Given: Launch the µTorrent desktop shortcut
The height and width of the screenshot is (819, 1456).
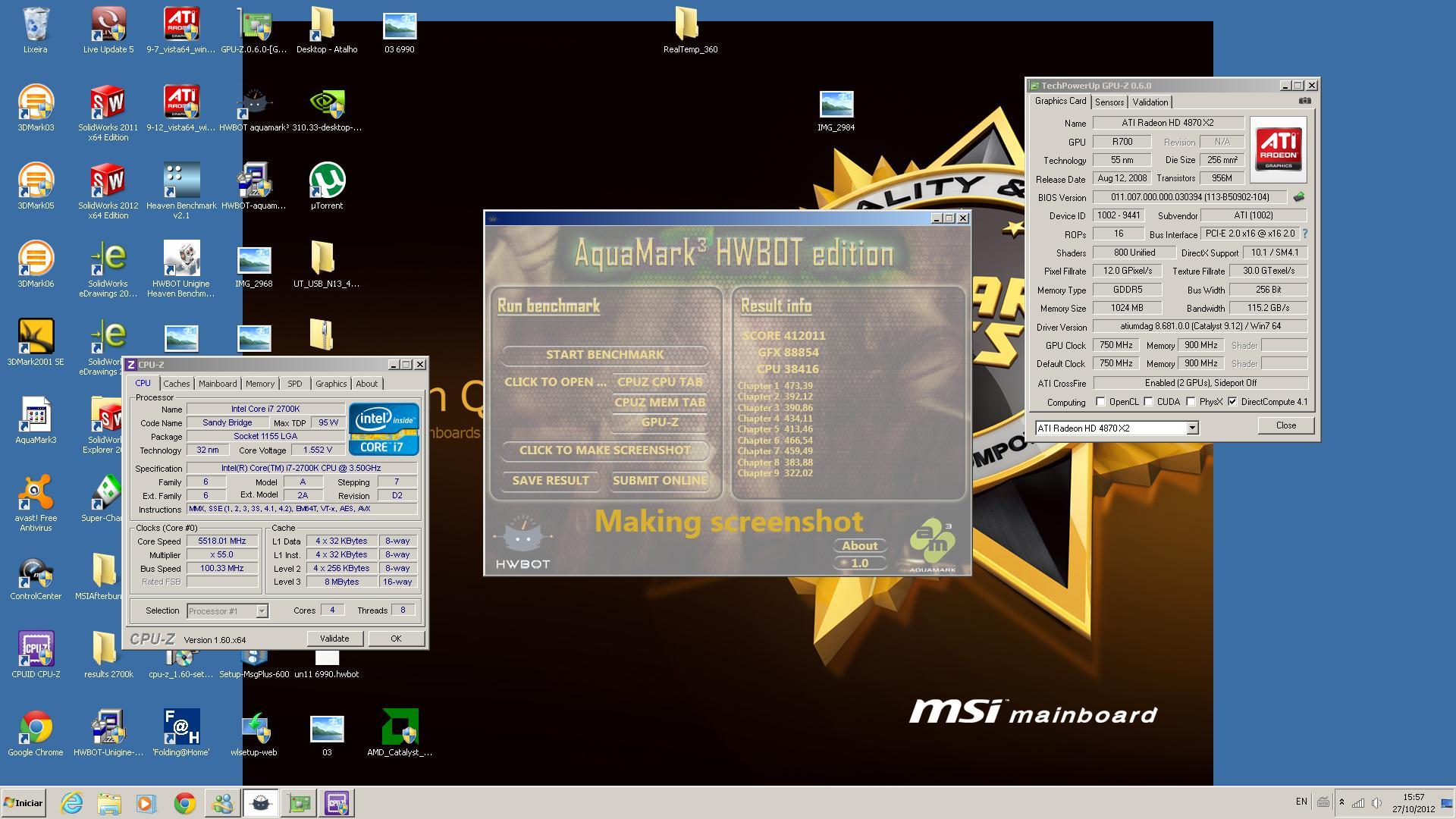Looking at the screenshot, I should [327, 187].
